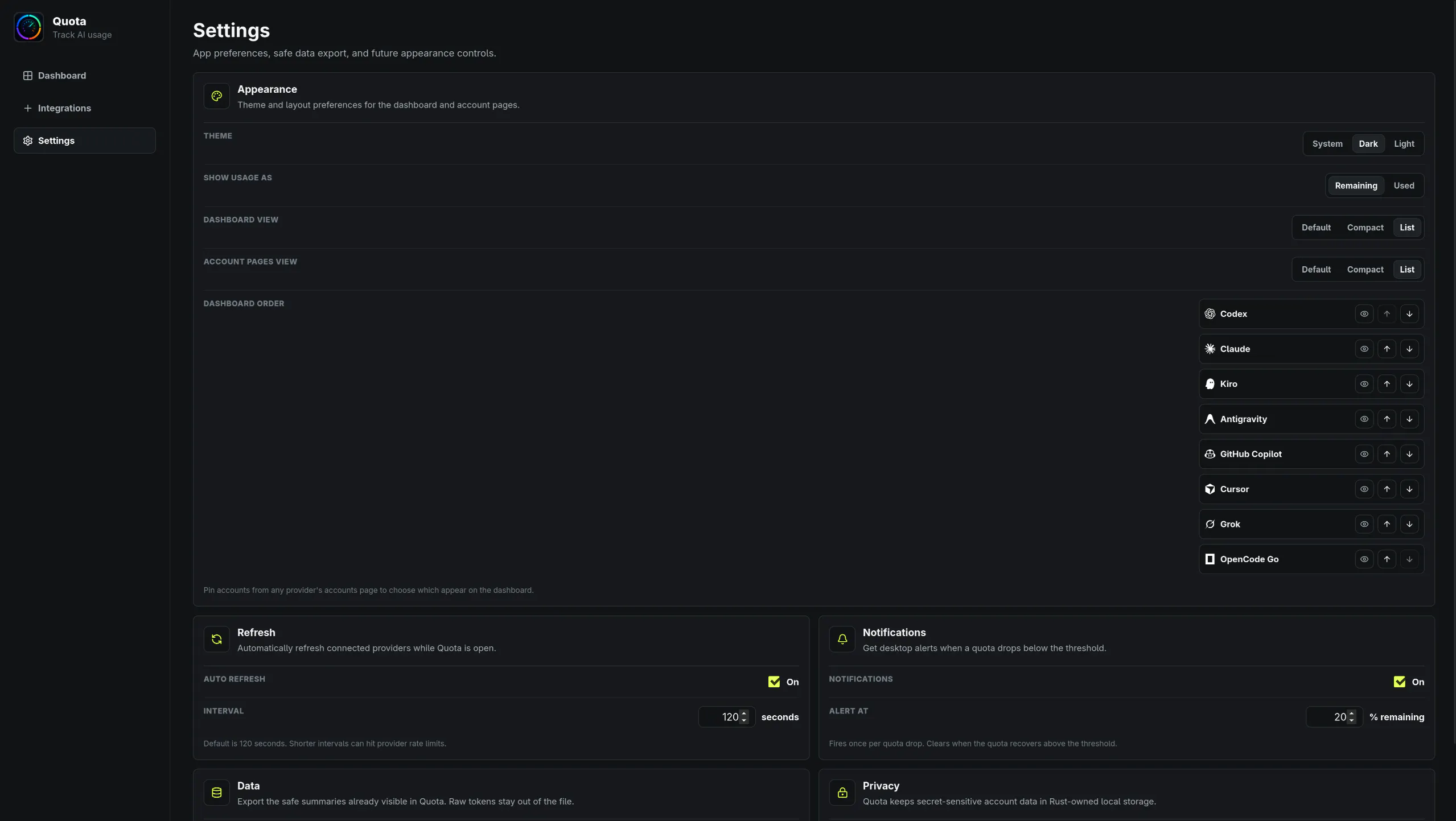
Task: Toggle Cursor visibility eye icon
Action: 1364,489
